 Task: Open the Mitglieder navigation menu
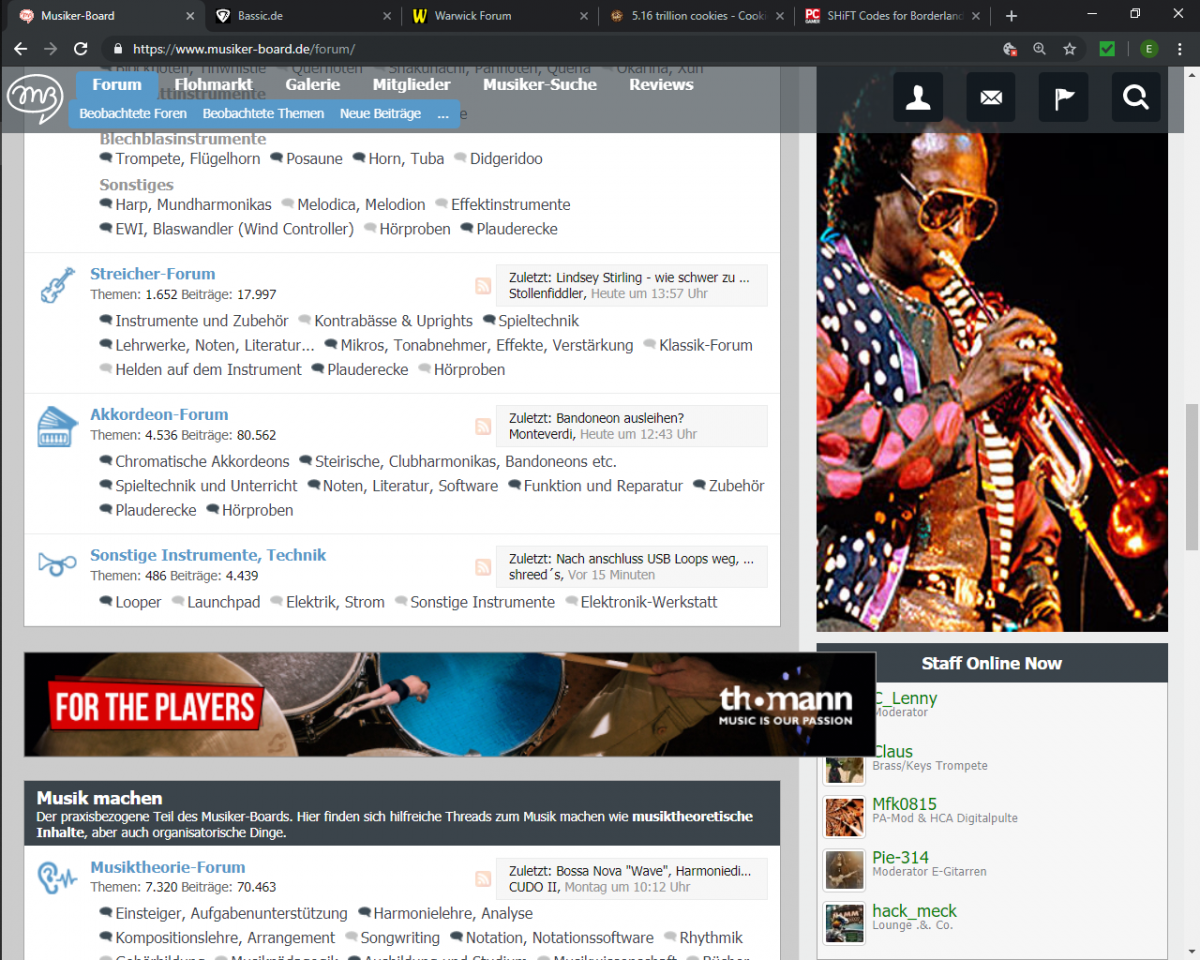click(412, 85)
